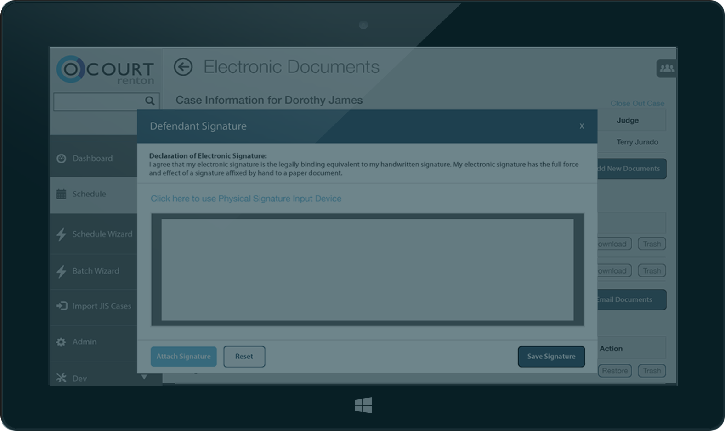The width and height of the screenshot is (725, 431).
Task: Click the Admin gear icon
Action: point(61,342)
